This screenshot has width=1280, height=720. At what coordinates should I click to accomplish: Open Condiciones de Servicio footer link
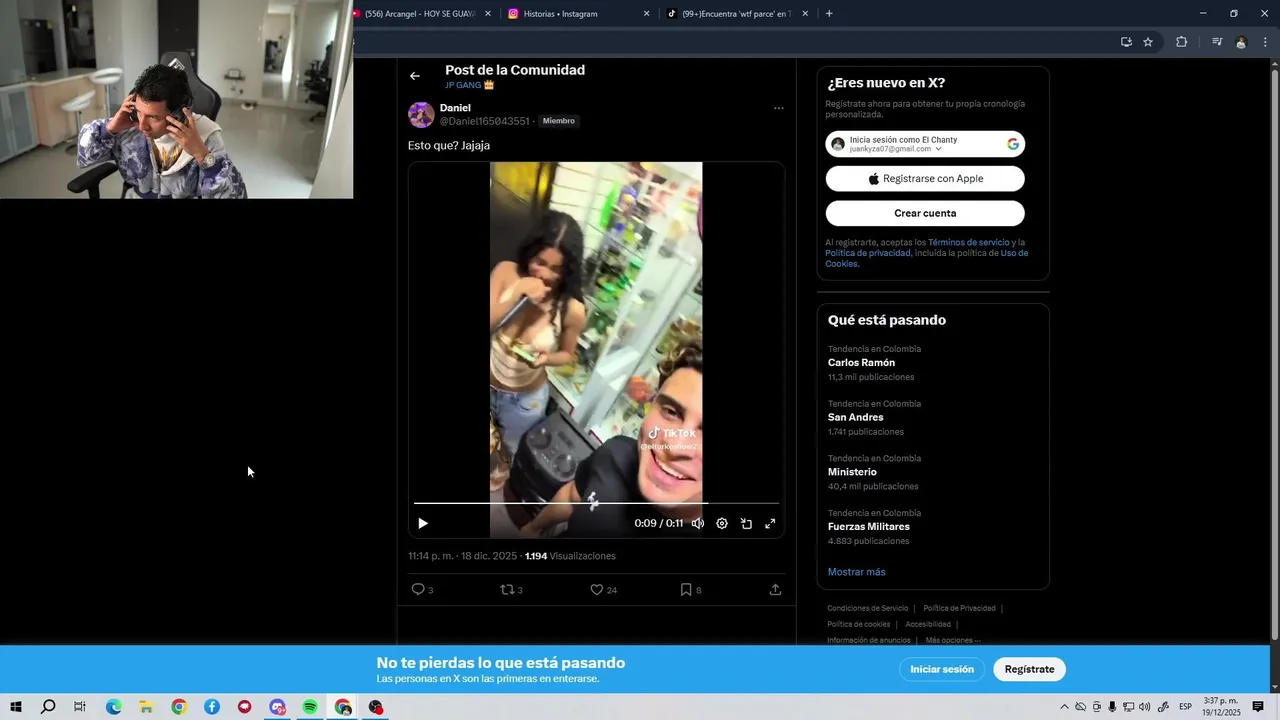point(868,608)
